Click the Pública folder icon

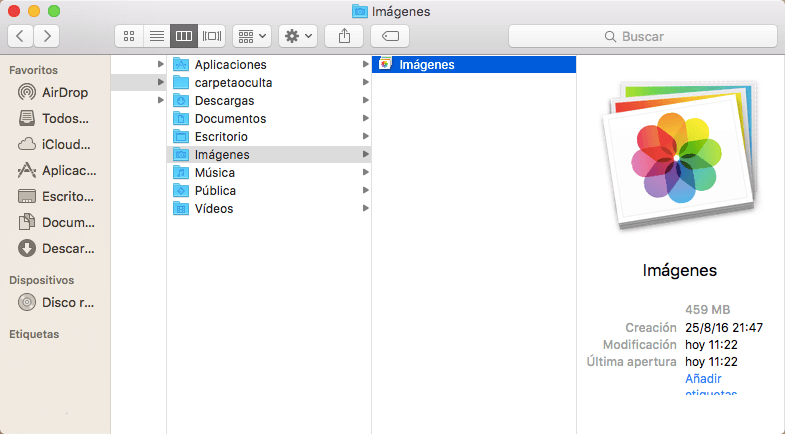point(181,190)
